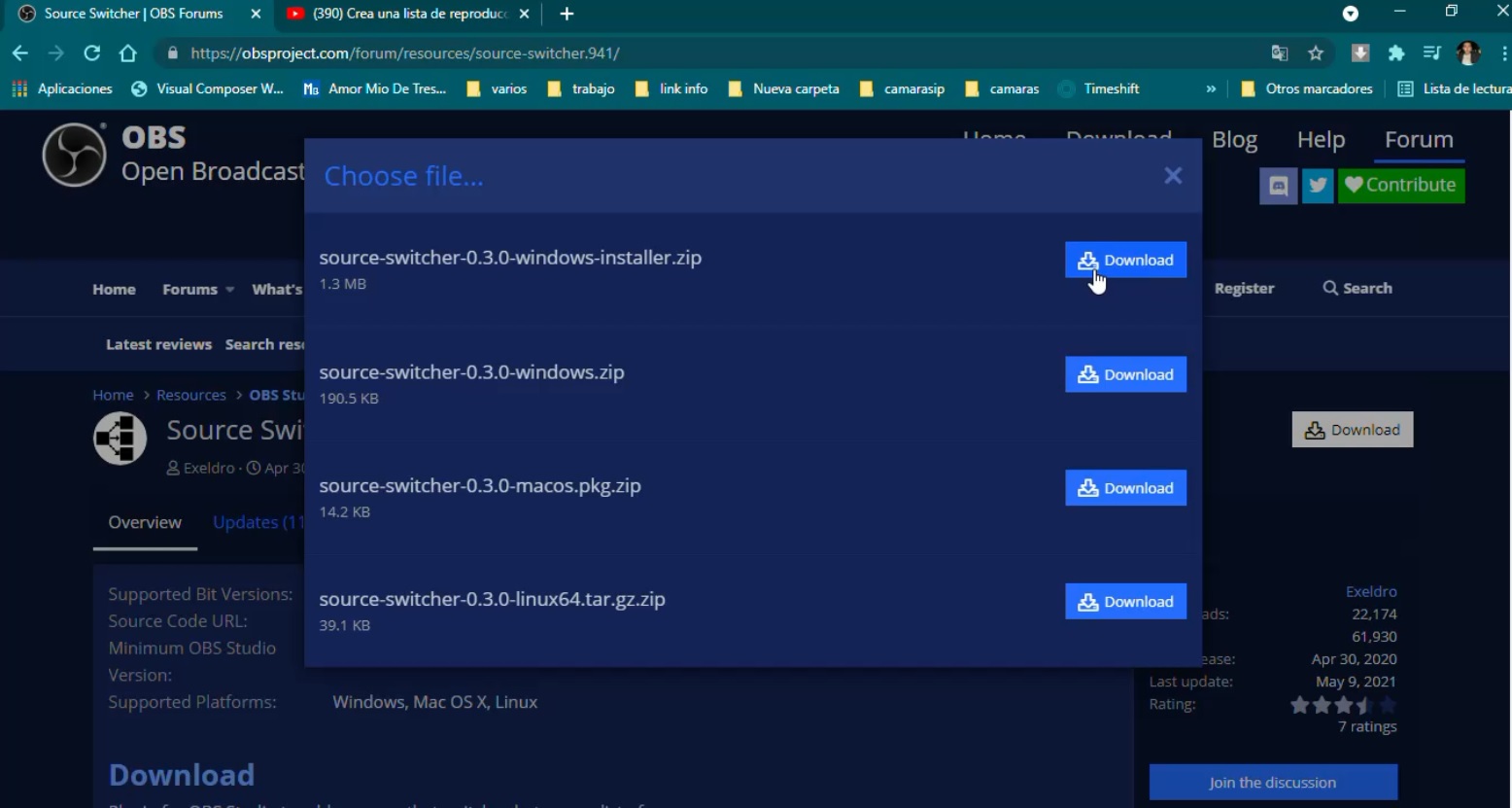Viewport: 1512px width, 808px height.
Task: Open the Chrome profile avatar
Action: tap(1468, 53)
